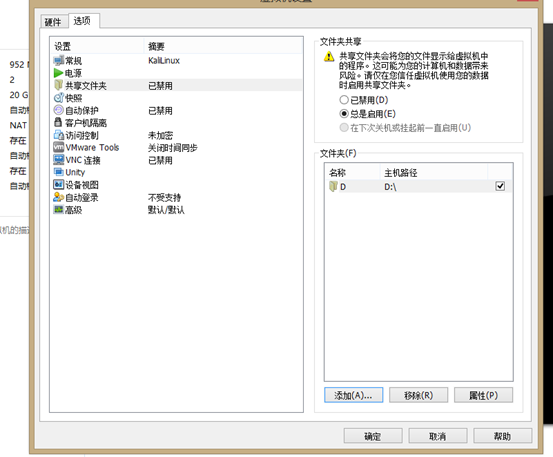The width and height of the screenshot is (553, 457).
Task: Select the 自动登录 row label
Action: (82, 197)
